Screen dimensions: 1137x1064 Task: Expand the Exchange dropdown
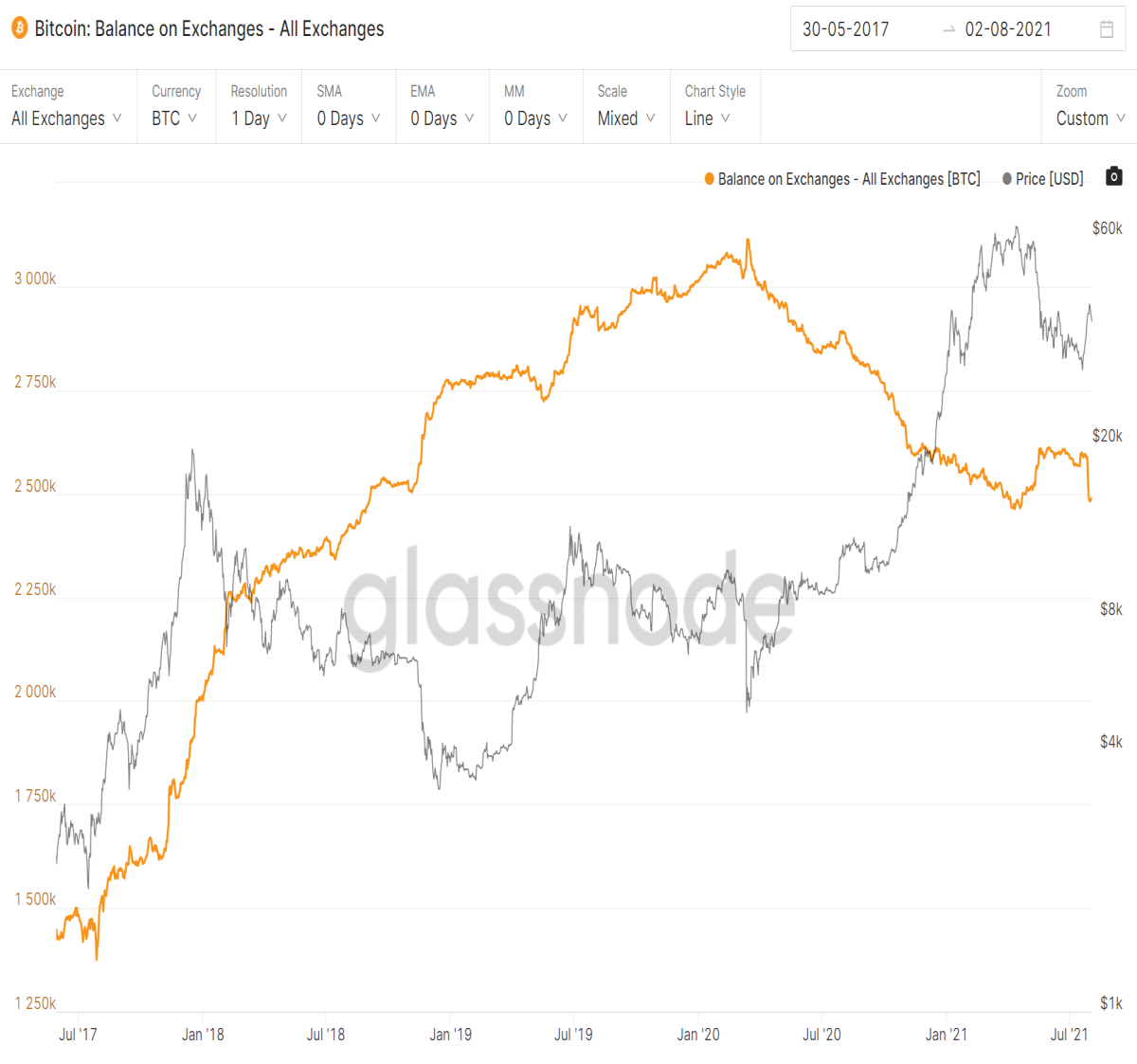67,107
